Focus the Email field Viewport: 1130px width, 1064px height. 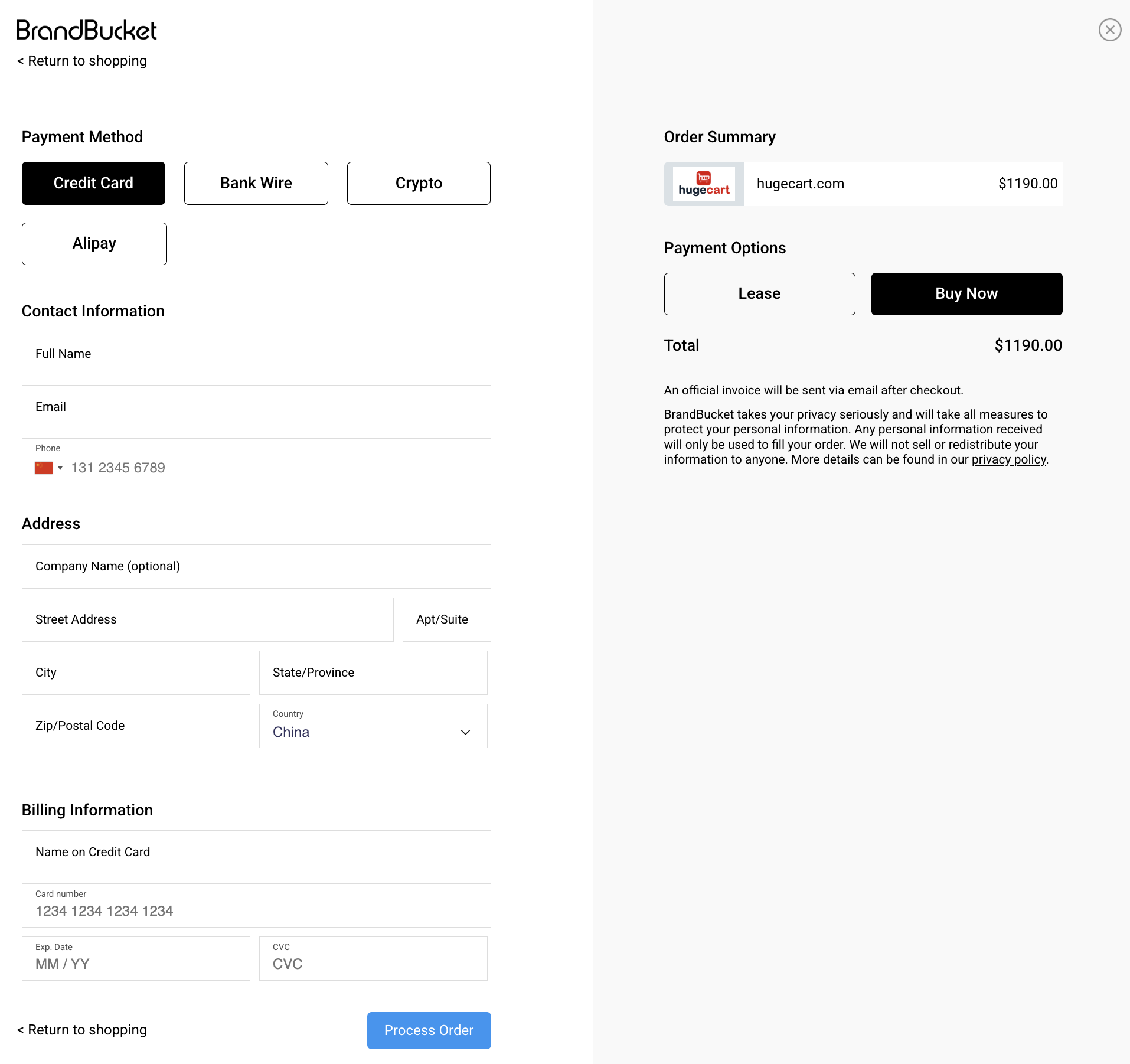(x=256, y=407)
